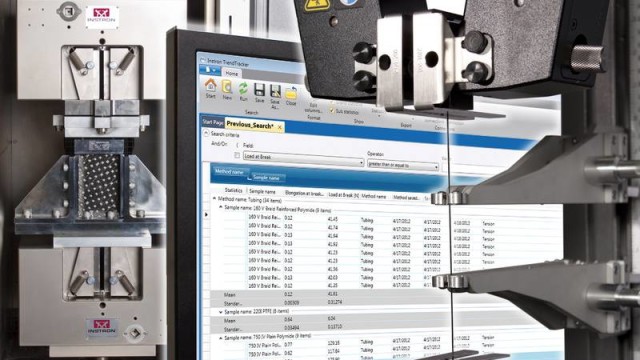Toggle the Sub statistics checkbox

pyautogui.click(x=332, y=110)
